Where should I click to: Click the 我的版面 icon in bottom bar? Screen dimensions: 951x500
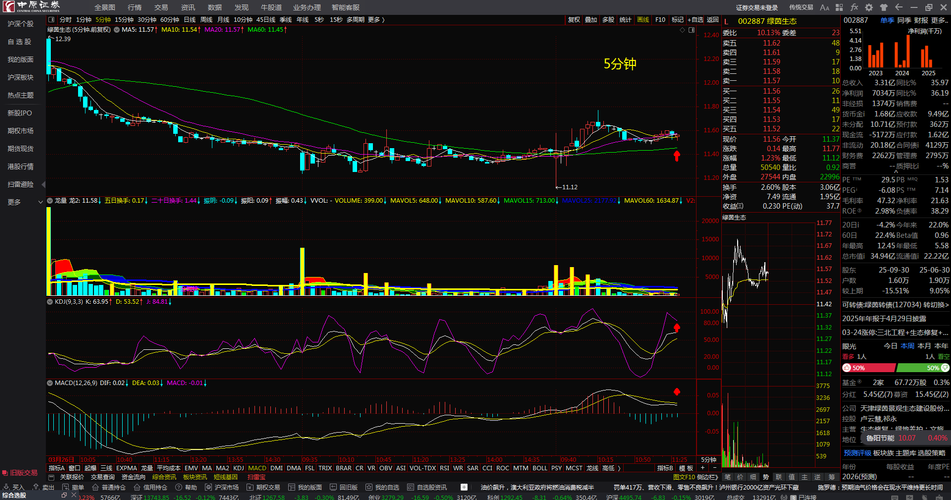coord(291,487)
